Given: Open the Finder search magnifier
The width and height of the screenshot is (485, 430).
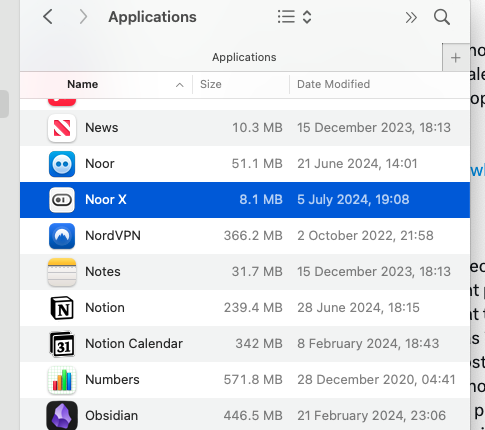Looking at the screenshot, I should tap(442, 17).
